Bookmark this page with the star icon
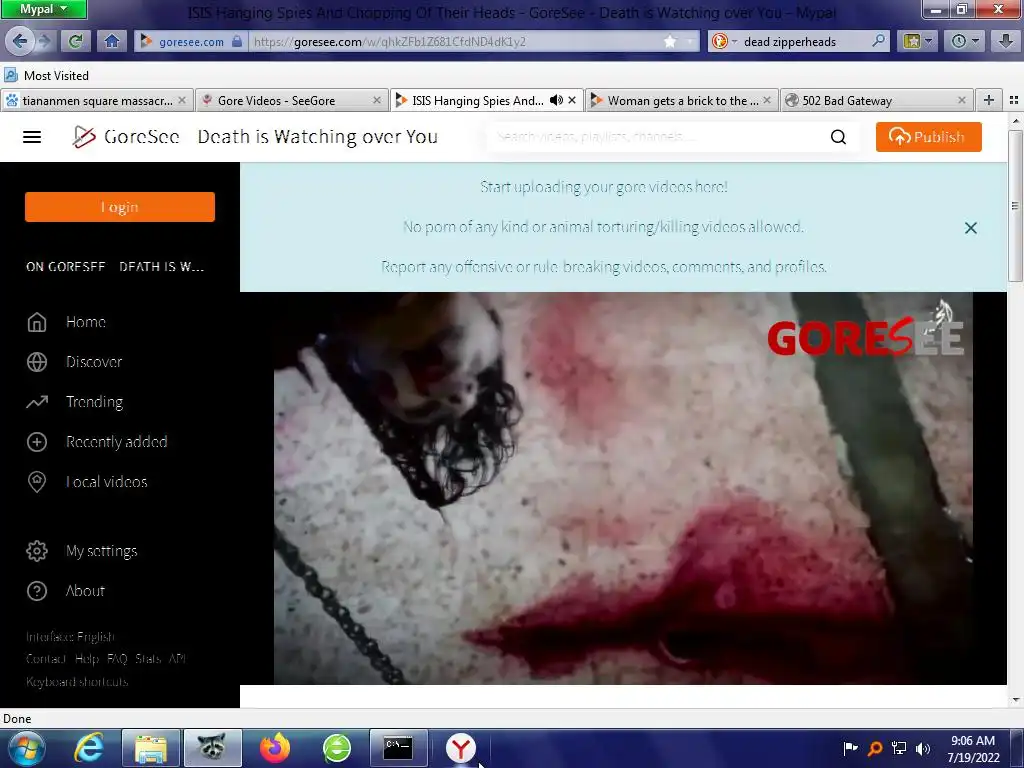Viewport: 1024px width, 768px height. pos(670,42)
